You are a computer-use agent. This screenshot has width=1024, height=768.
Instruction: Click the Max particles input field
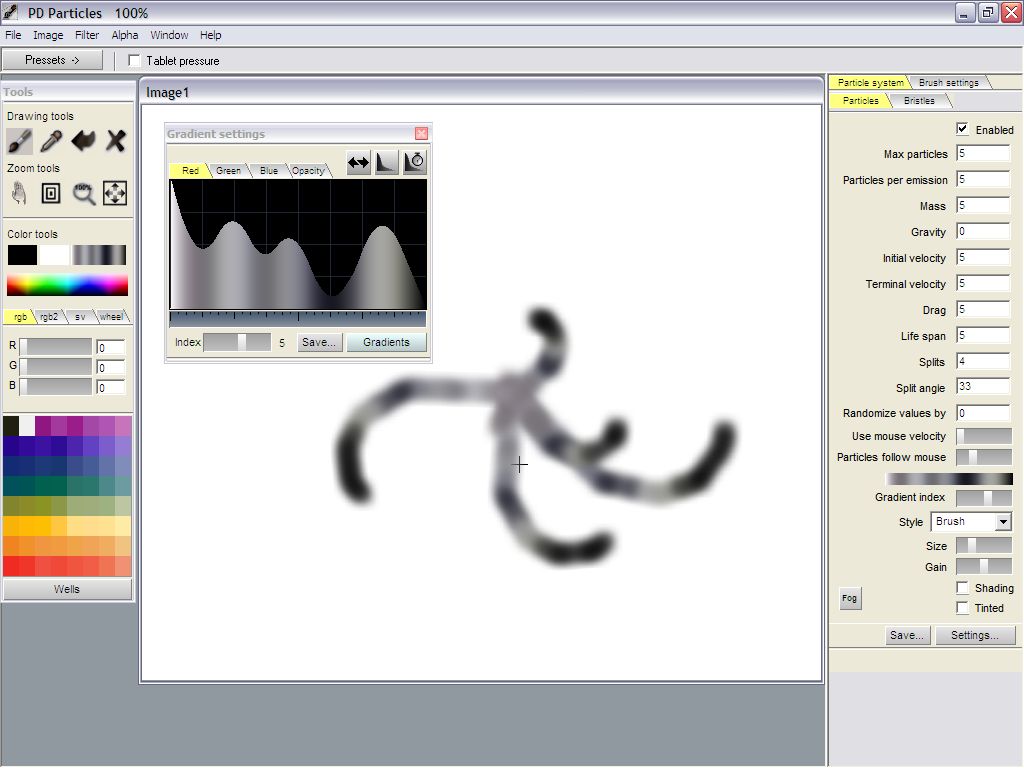[982, 154]
